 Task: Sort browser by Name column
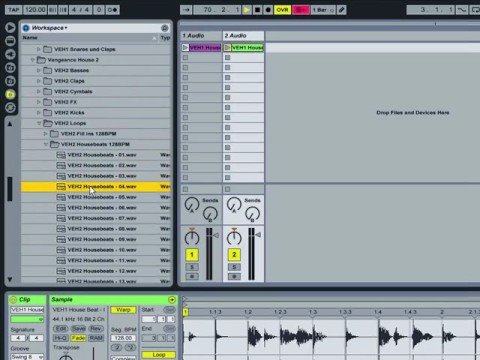point(89,38)
